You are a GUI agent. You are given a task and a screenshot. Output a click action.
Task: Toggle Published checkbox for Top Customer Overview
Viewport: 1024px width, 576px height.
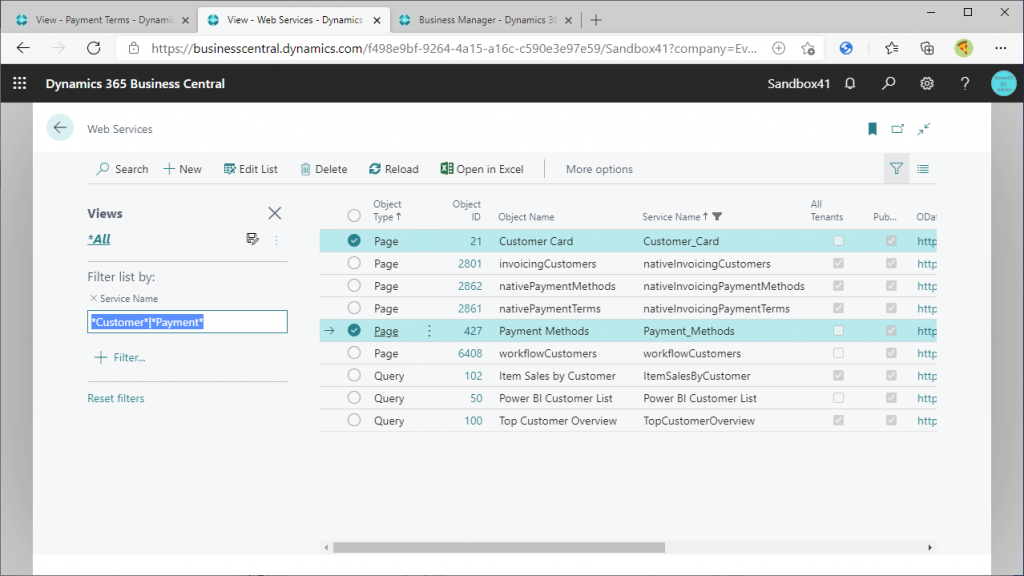pos(891,420)
